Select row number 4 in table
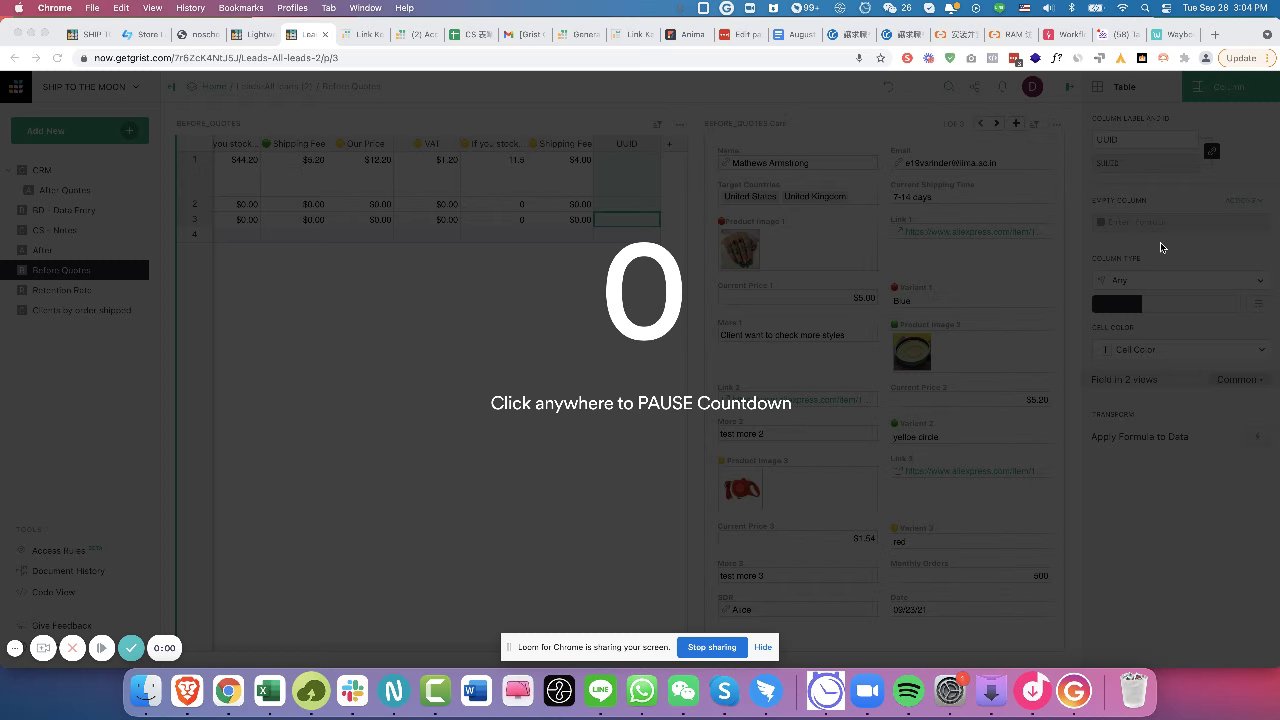 pyautogui.click(x=195, y=234)
